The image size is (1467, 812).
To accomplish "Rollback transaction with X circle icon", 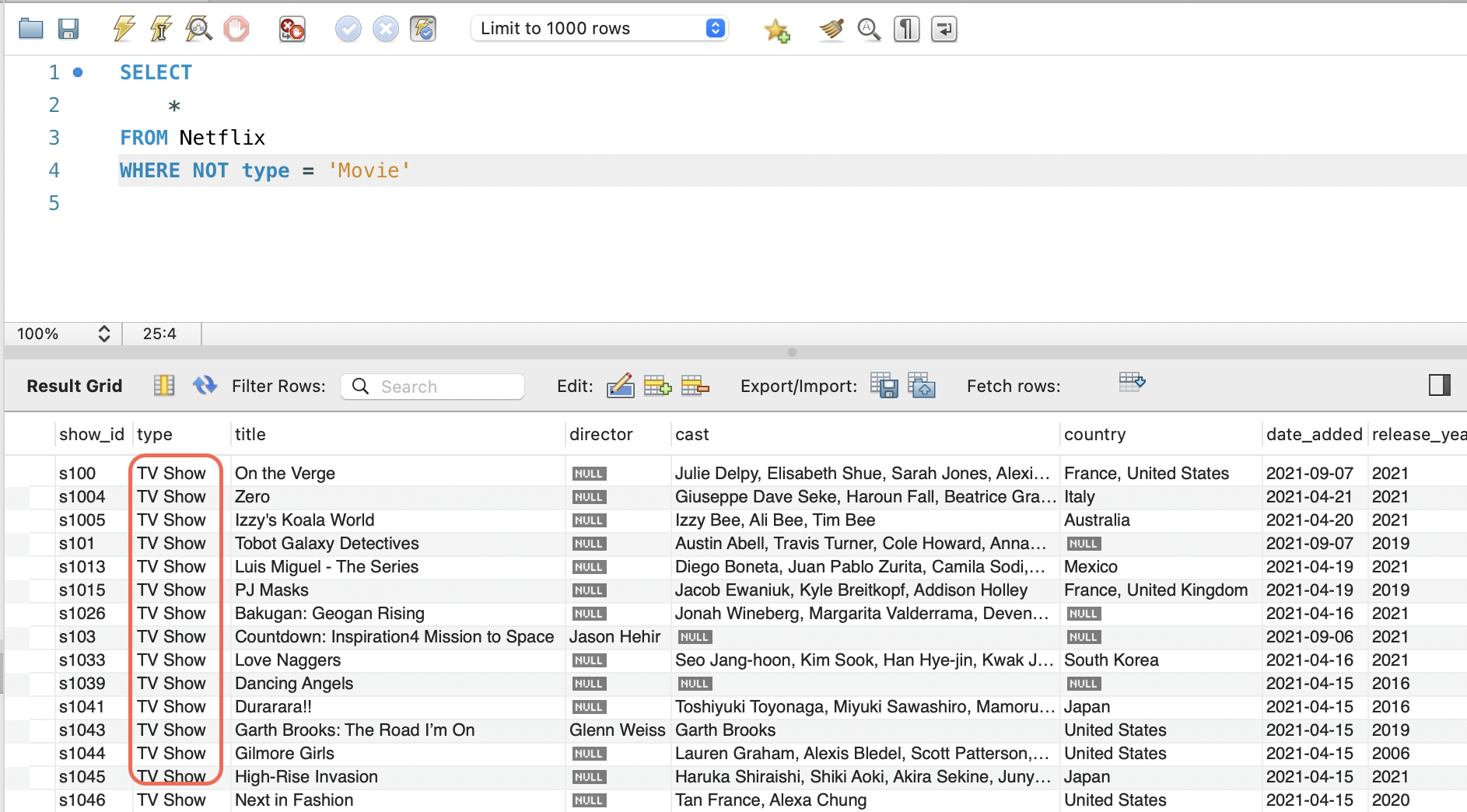I will [386, 29].
